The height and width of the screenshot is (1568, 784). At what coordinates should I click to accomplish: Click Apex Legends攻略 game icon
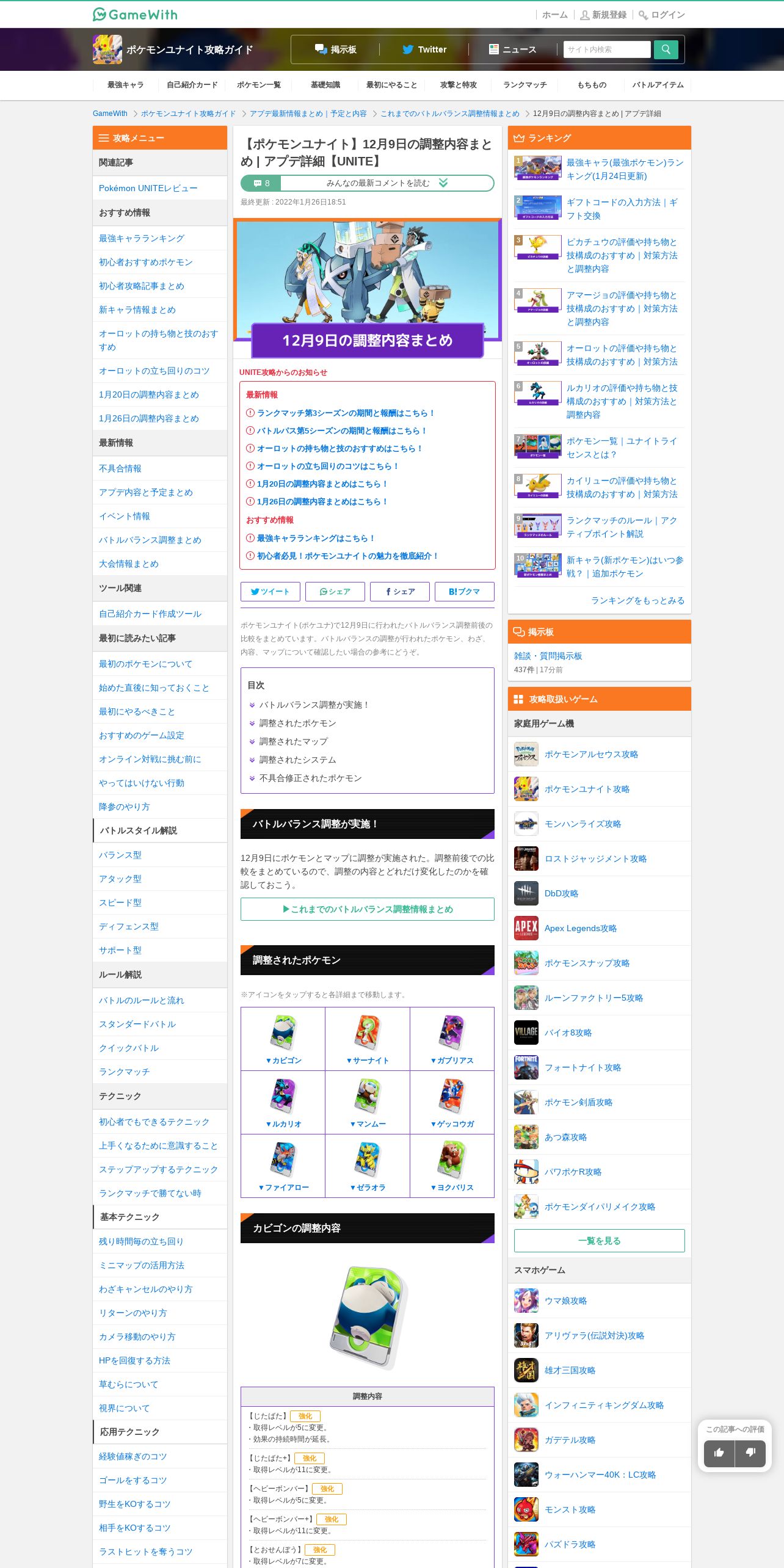pos(526,928)
